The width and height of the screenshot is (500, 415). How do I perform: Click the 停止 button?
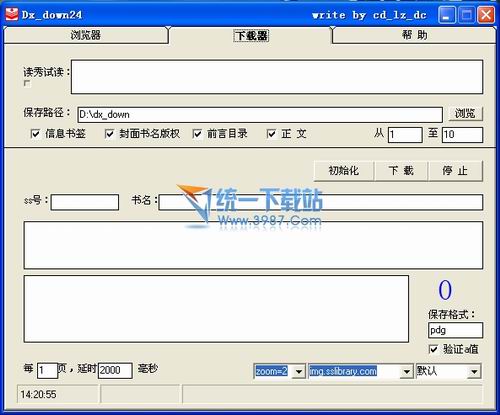point(455,171)
